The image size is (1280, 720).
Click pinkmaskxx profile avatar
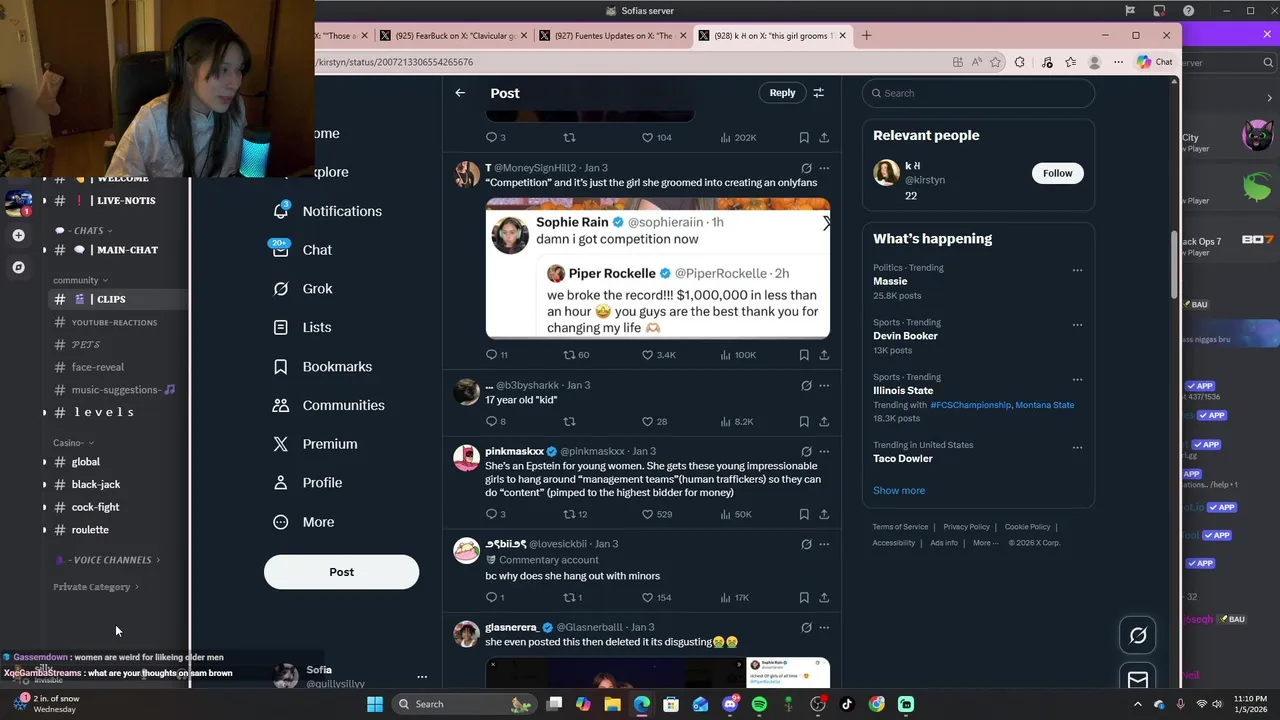[467, 458]
